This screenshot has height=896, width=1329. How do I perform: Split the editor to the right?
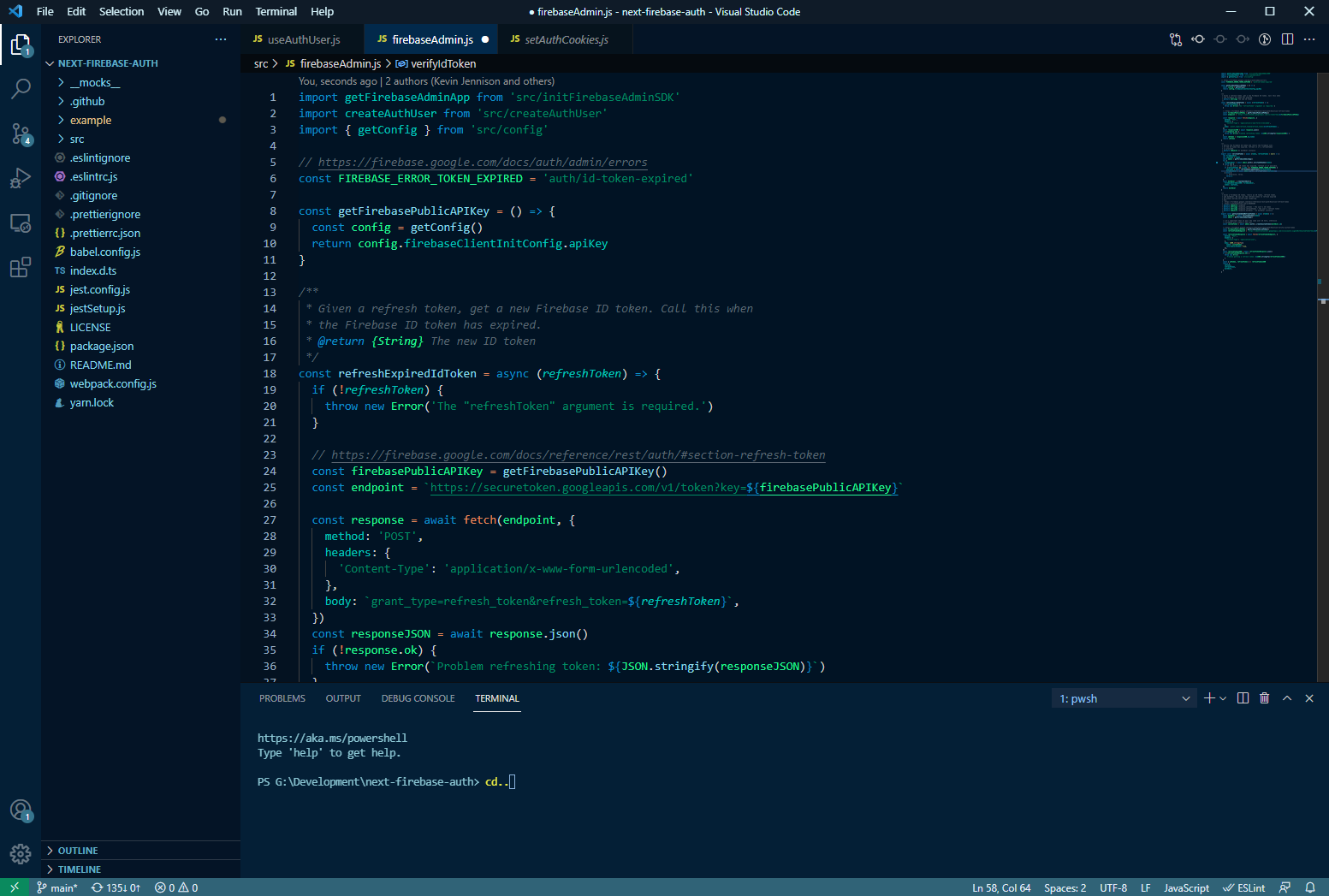pyautogui.click(x=1287, y=39)
